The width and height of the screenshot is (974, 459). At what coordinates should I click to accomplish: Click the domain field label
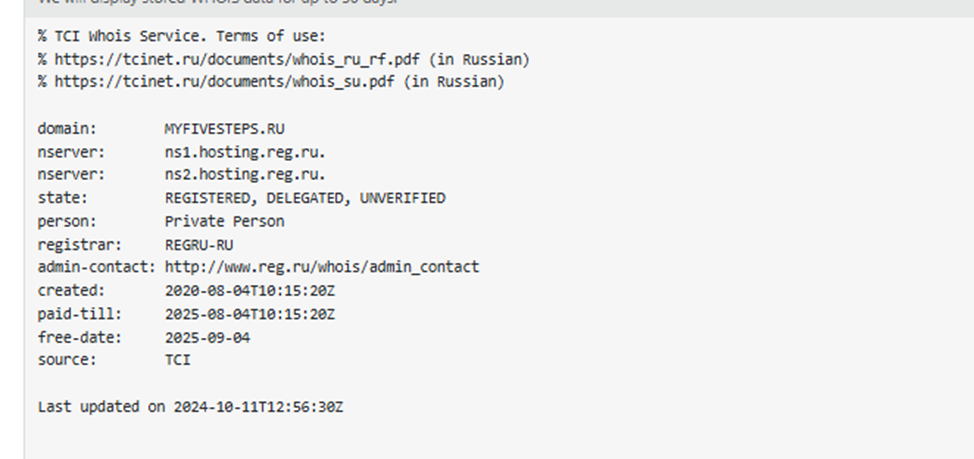click(x=68, y=129)
